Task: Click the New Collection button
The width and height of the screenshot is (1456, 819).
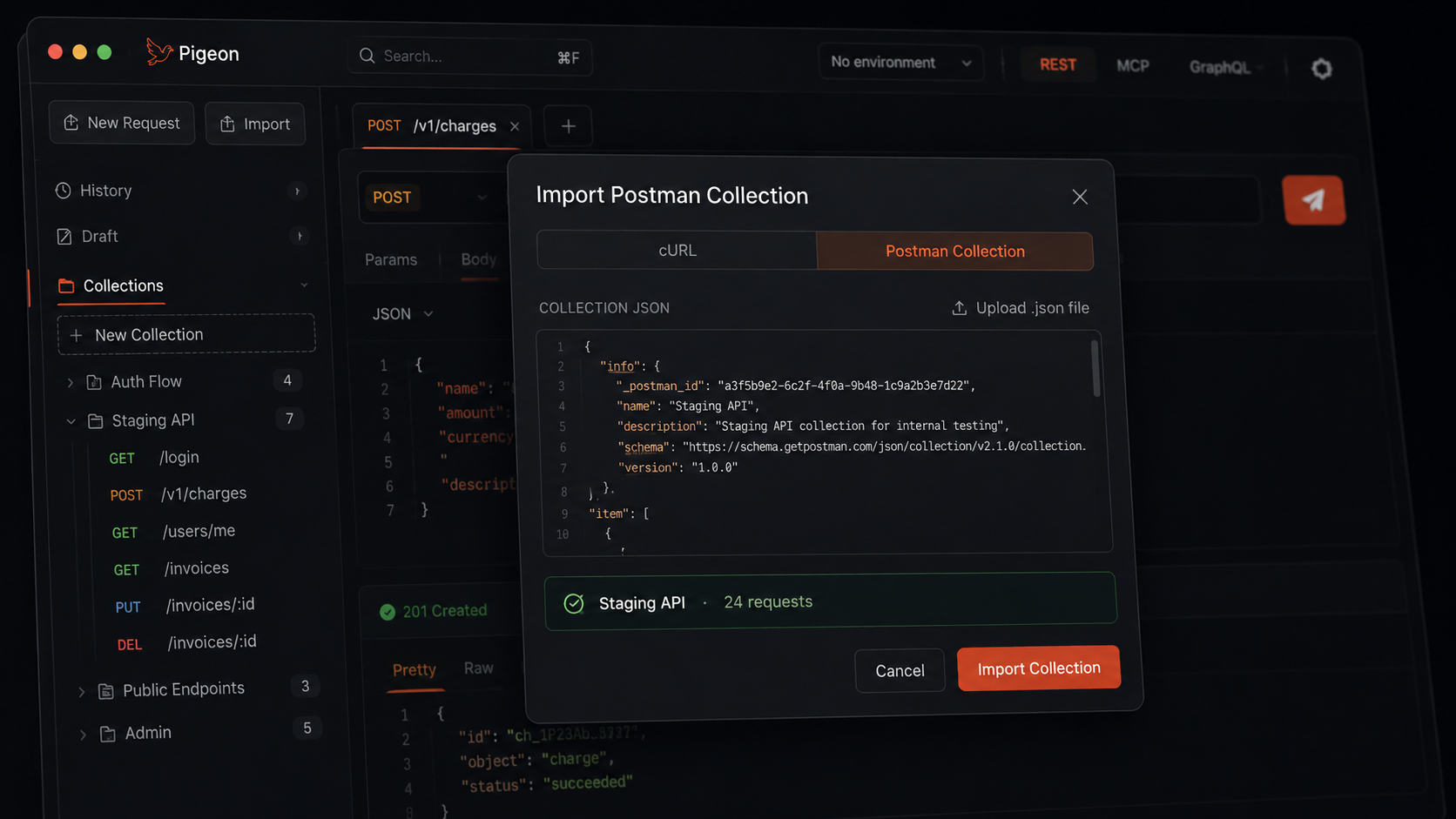Action: tap(186, 334)
